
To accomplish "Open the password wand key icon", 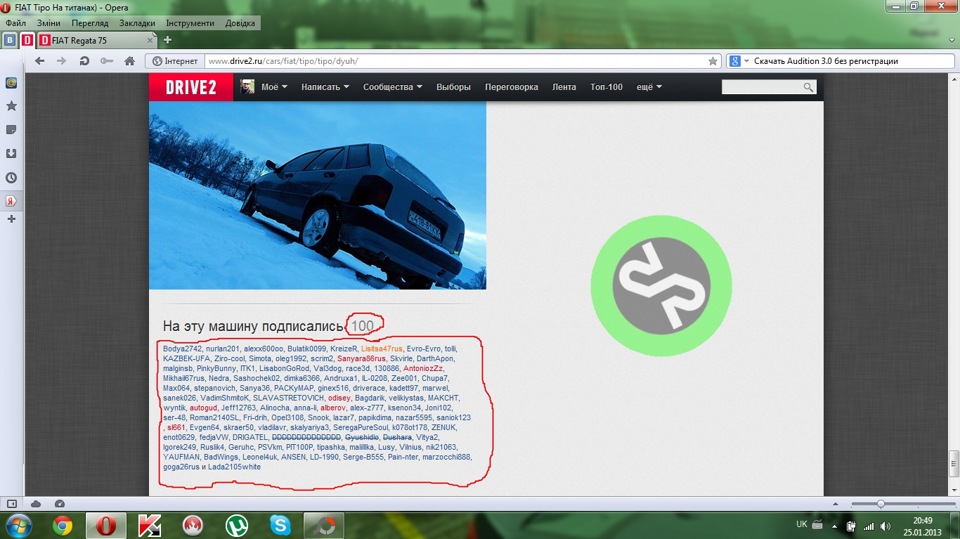I will (x=107, y=61).
